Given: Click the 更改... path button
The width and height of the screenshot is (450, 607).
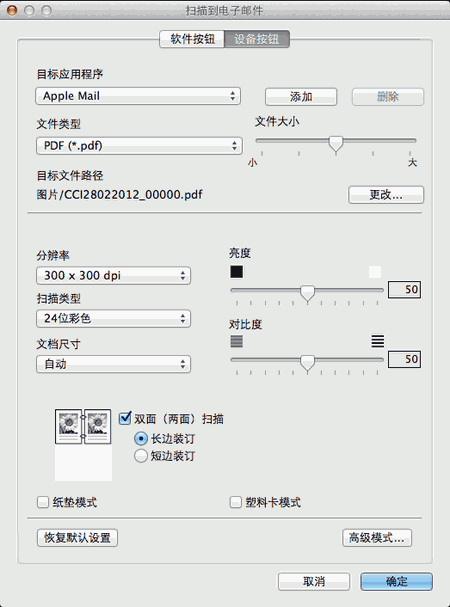Looking at the screenshot, I should pyautogui.click(x=386, y=195).
